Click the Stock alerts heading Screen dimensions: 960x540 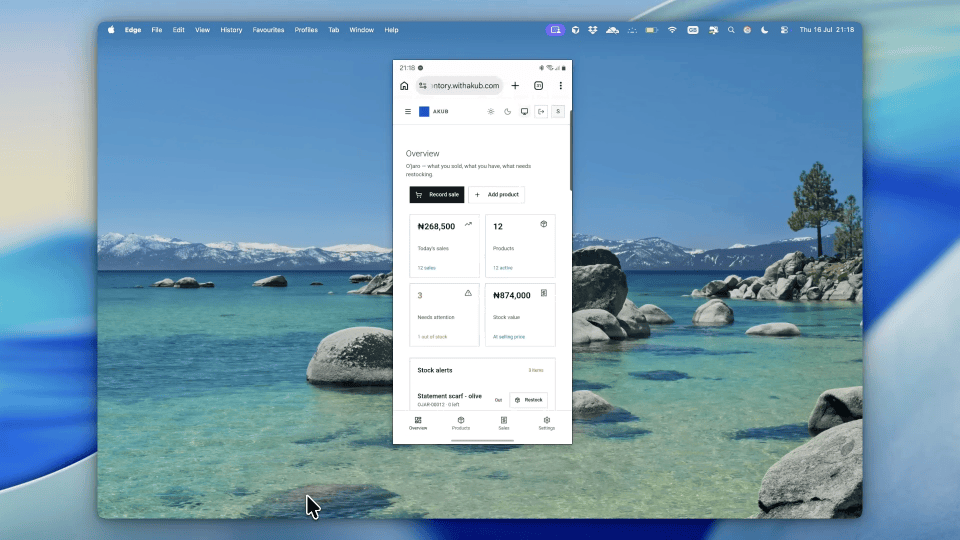(x=435, y=370)
